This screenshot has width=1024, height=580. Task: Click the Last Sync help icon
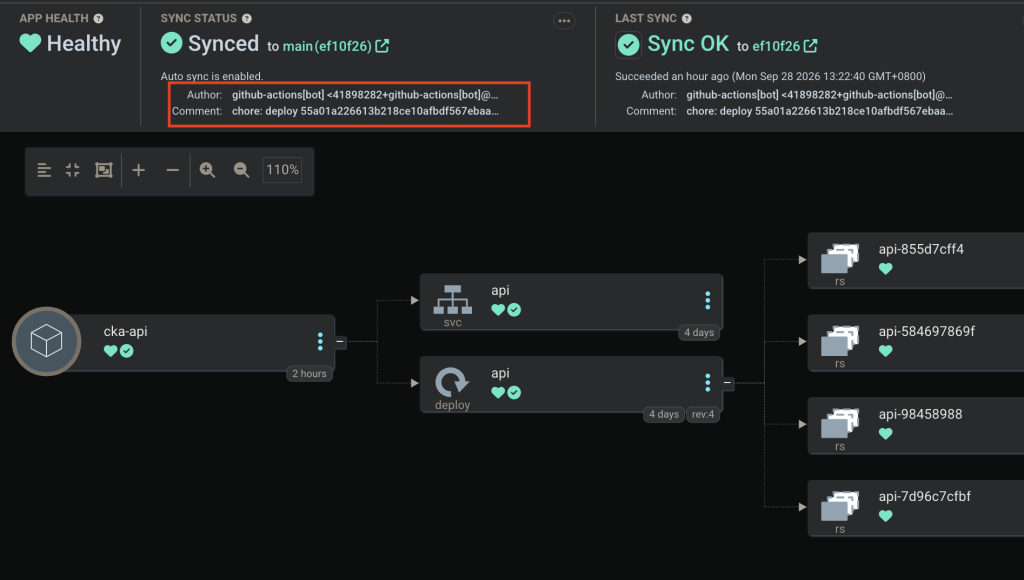pos(687,18)
